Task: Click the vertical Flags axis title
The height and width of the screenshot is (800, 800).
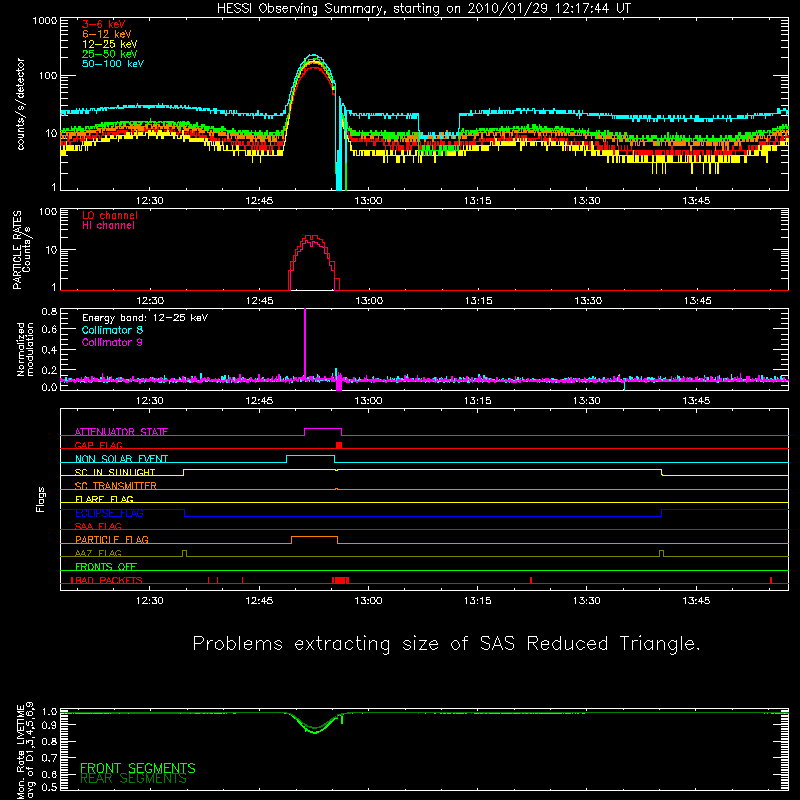Action: pyautogui.click(x=40, y=499)
